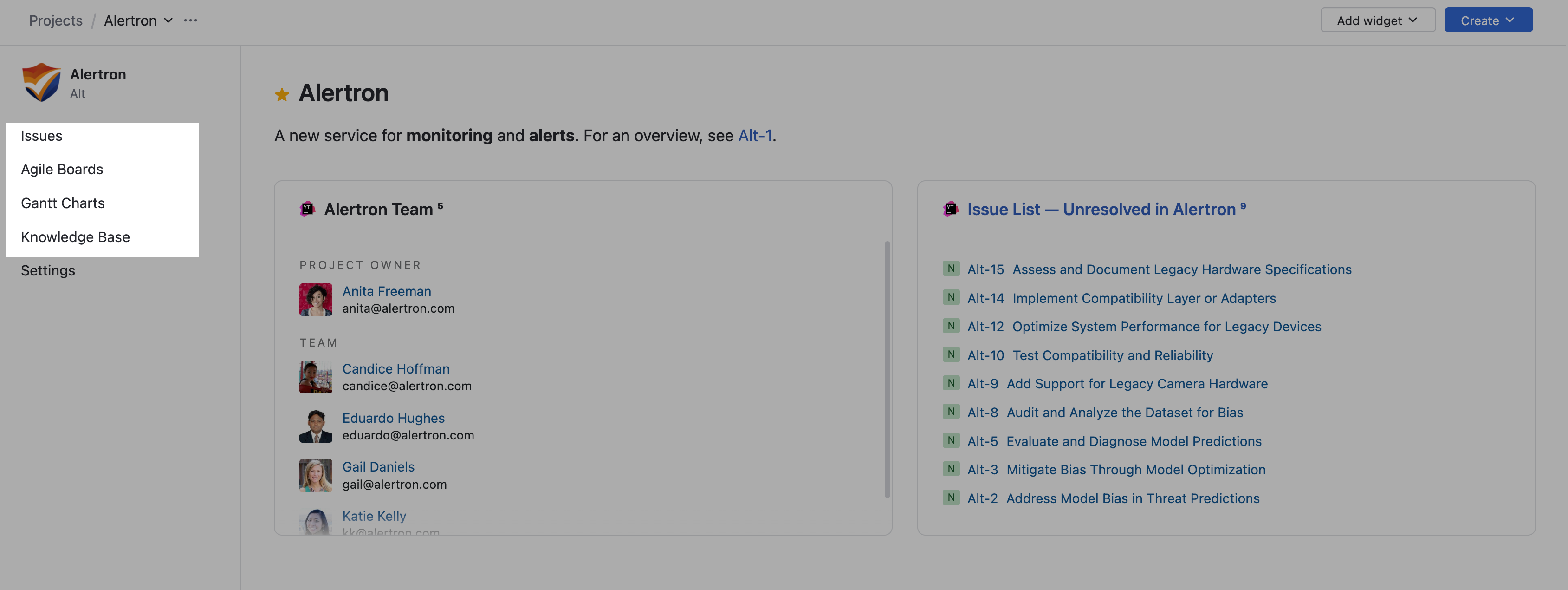This screenshot has width=1568, height=590.
Task: Open Candice Hoffman's profile link
Action: pyautogui.click(x=395, y=368)
